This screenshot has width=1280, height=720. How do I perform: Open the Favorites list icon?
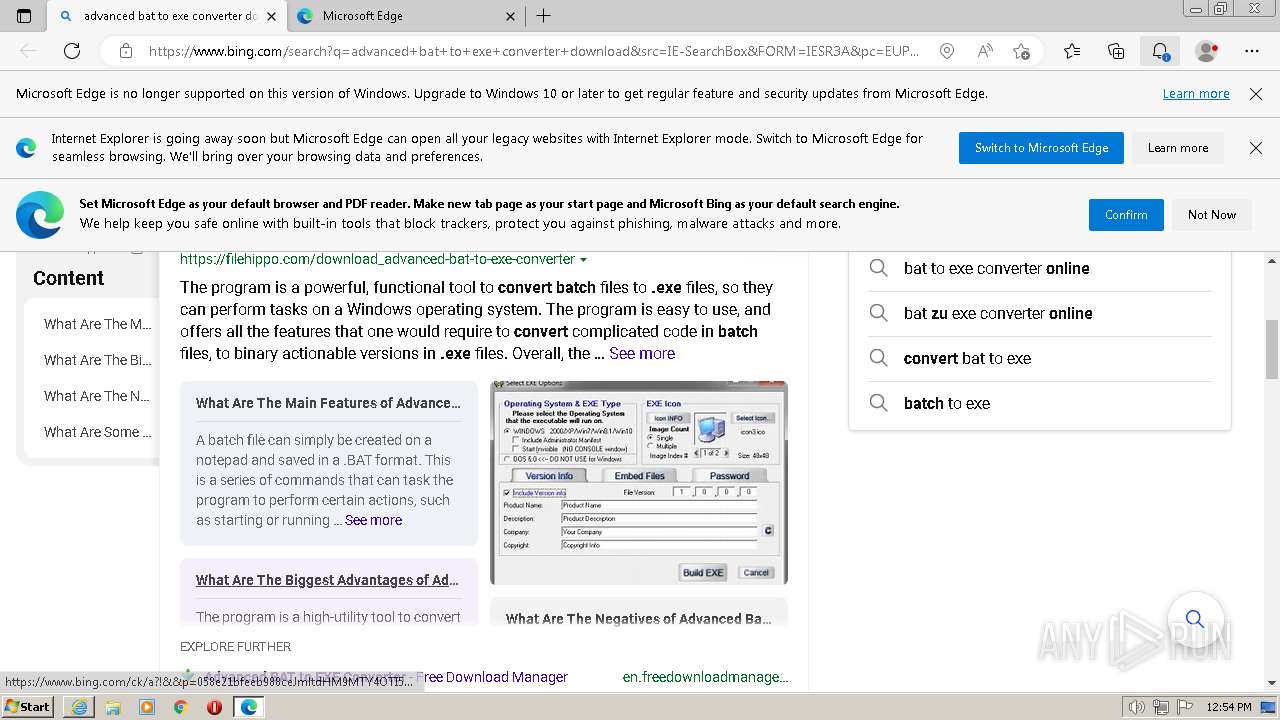[1072, 51]
